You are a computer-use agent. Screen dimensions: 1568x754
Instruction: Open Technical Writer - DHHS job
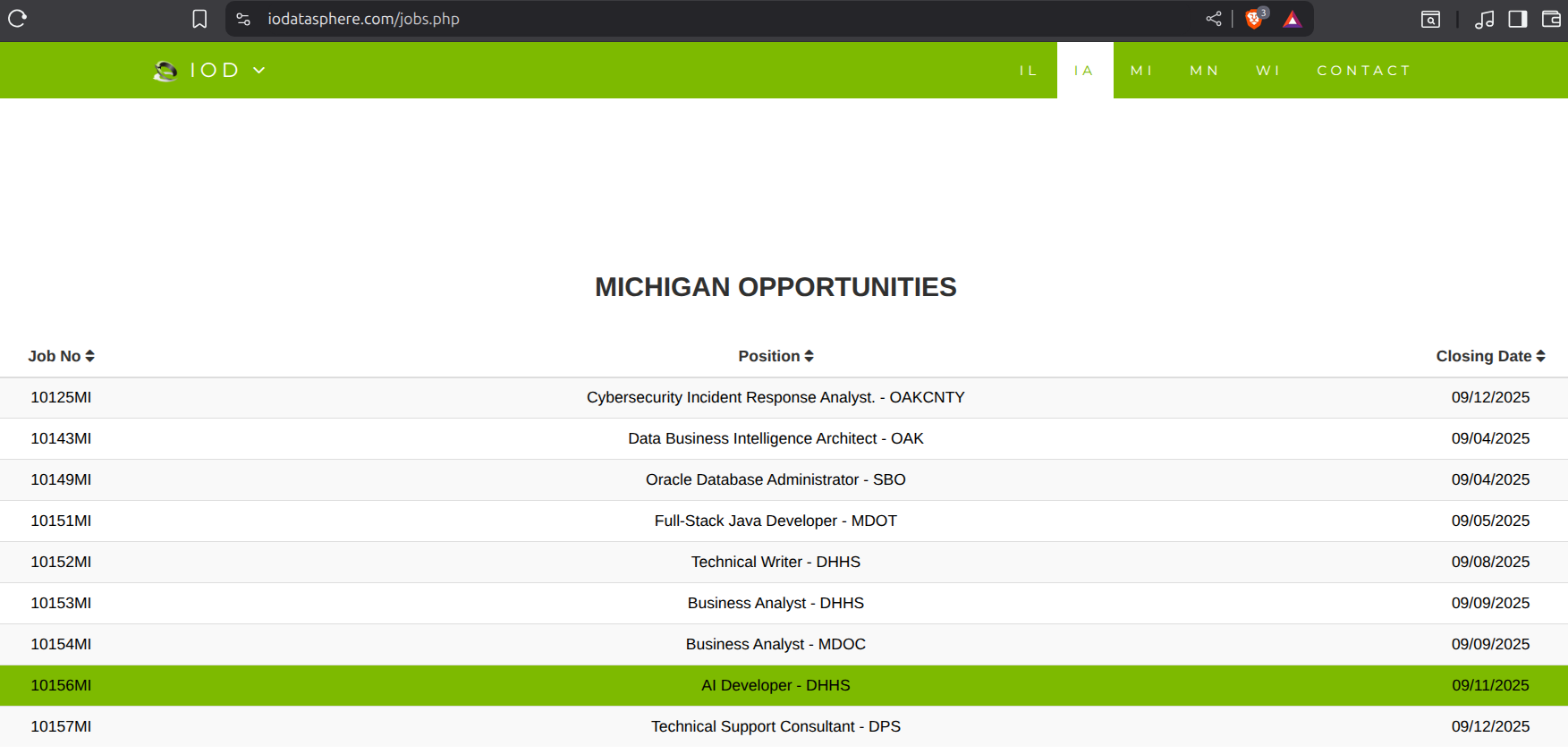pos(776,562)
